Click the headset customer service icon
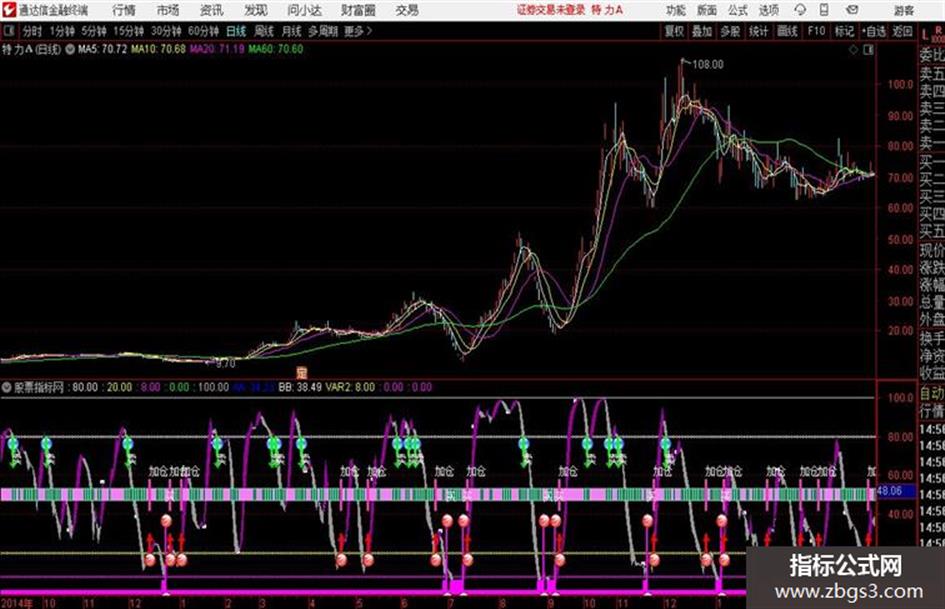Viewport: 945px width, 609px height. click(x=800, y=10)
